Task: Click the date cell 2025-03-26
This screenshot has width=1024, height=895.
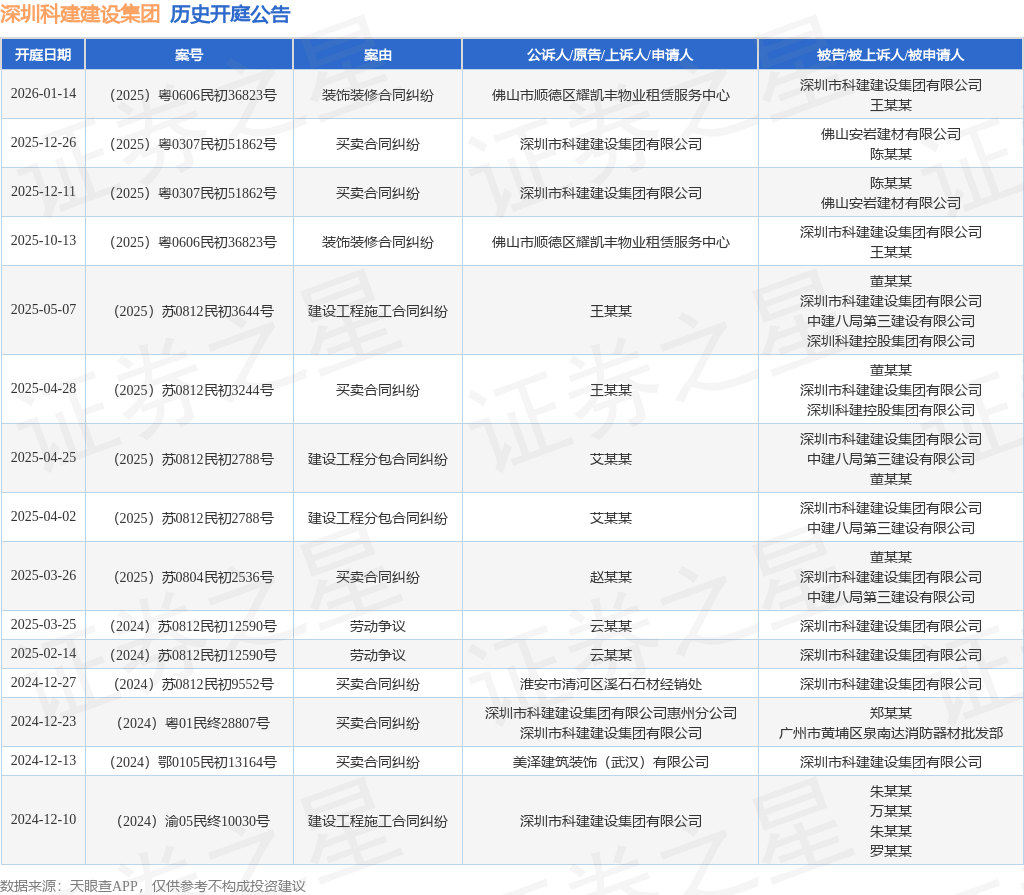Action: (x=43, y=576)
